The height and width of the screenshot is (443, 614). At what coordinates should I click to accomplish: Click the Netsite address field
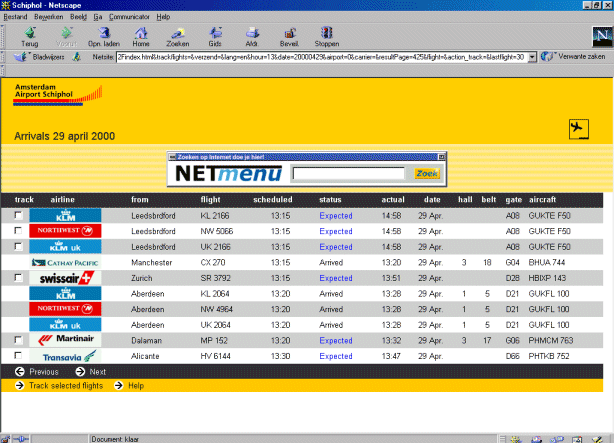(322, 57)
